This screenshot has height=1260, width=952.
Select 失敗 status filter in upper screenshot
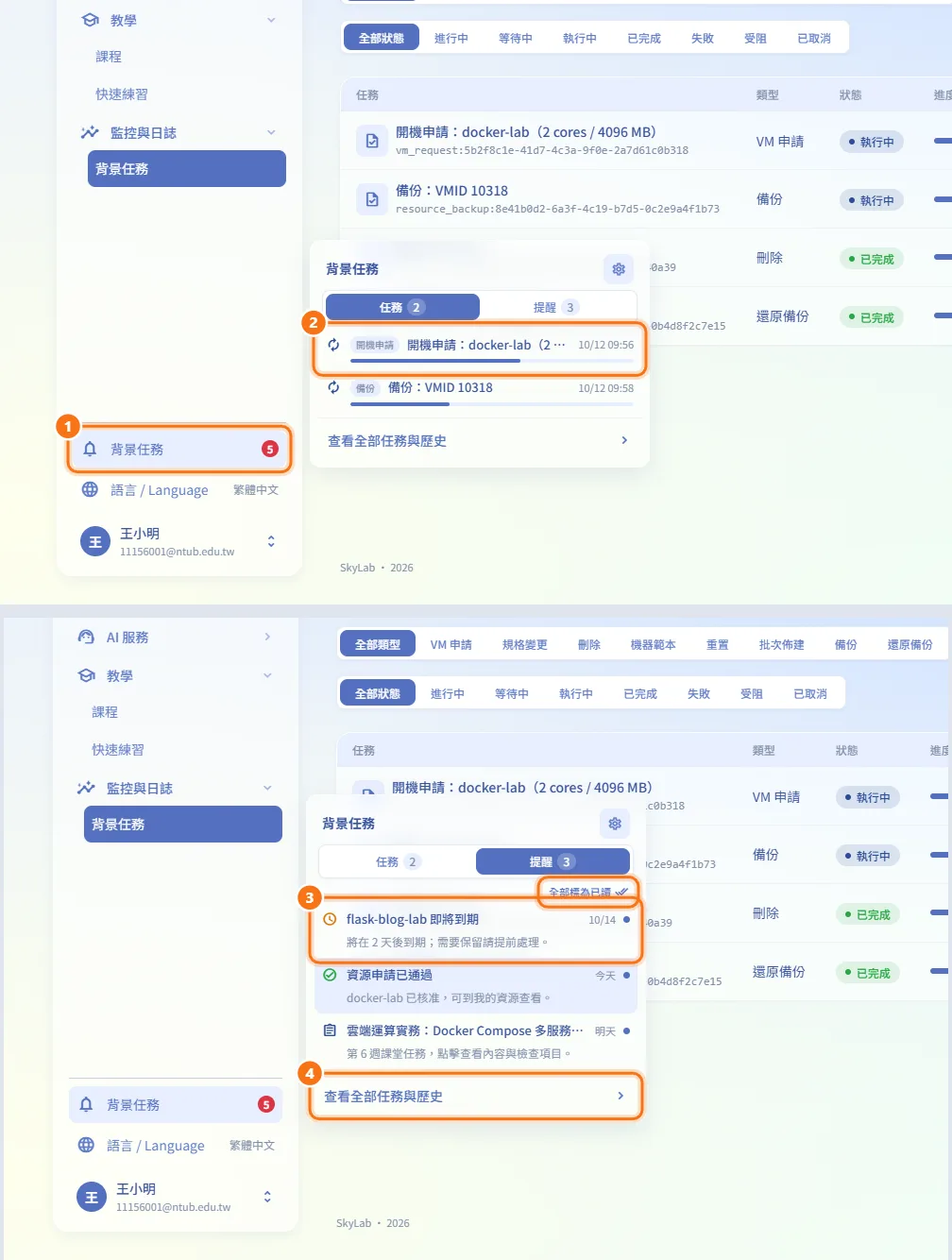[703, 39]
